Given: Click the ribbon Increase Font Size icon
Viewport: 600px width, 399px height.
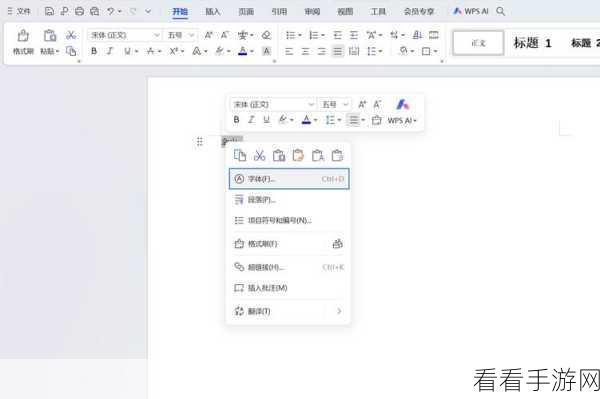Looking at the screenshot, I should point(209,35).
